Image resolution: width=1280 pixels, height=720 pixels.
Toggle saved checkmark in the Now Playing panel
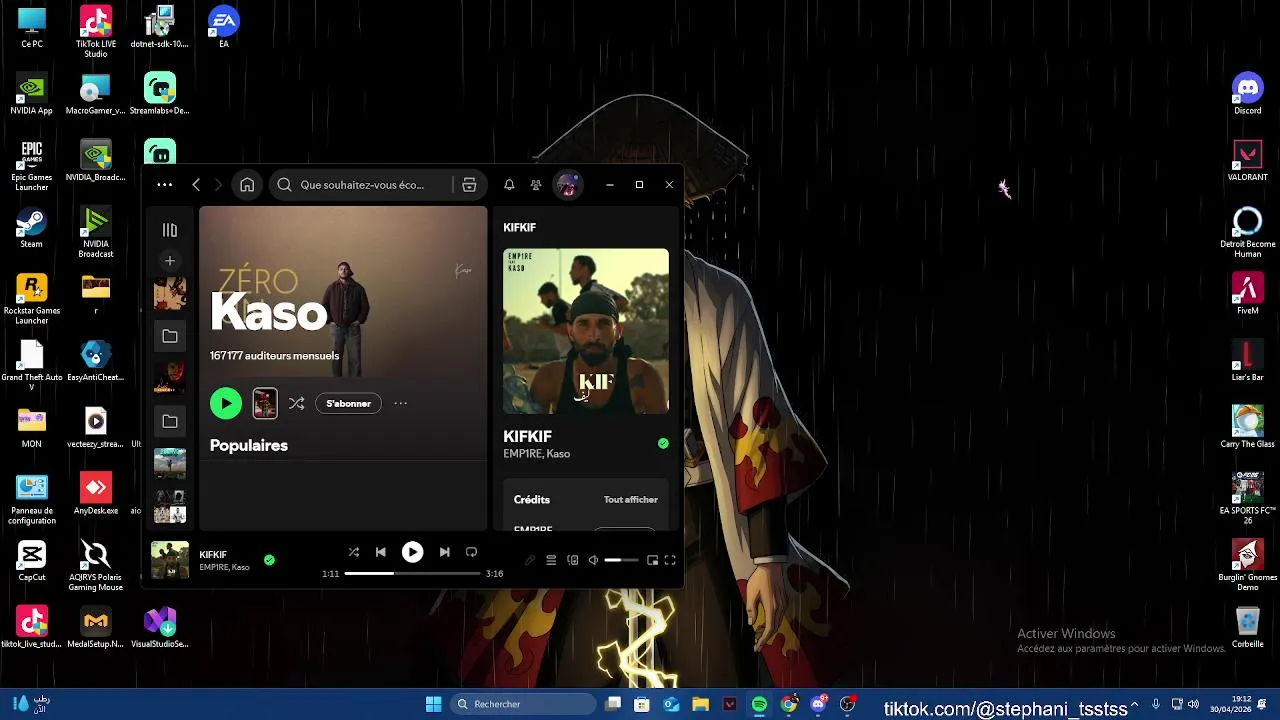[663, 443]
